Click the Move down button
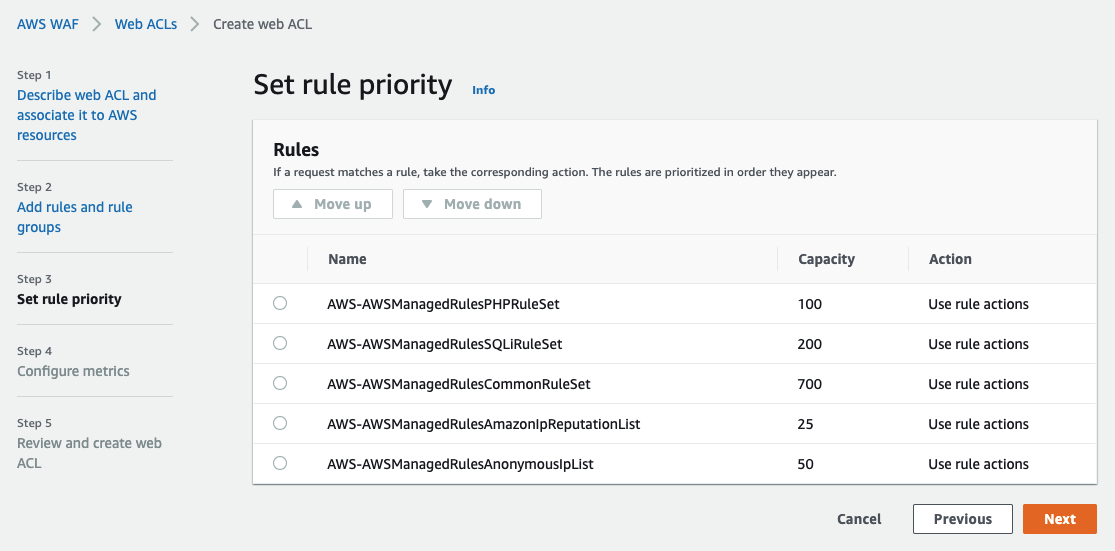 click(472, 204)
